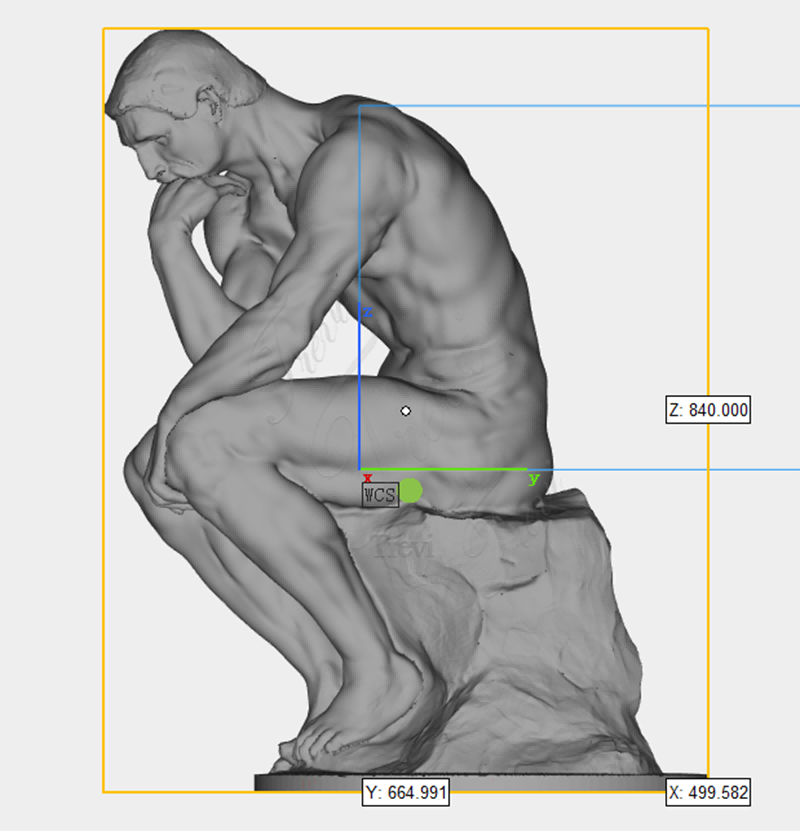Viewport: 800px width, 831px height.
Task: Select the WCS label box
Action: (380, 495)
